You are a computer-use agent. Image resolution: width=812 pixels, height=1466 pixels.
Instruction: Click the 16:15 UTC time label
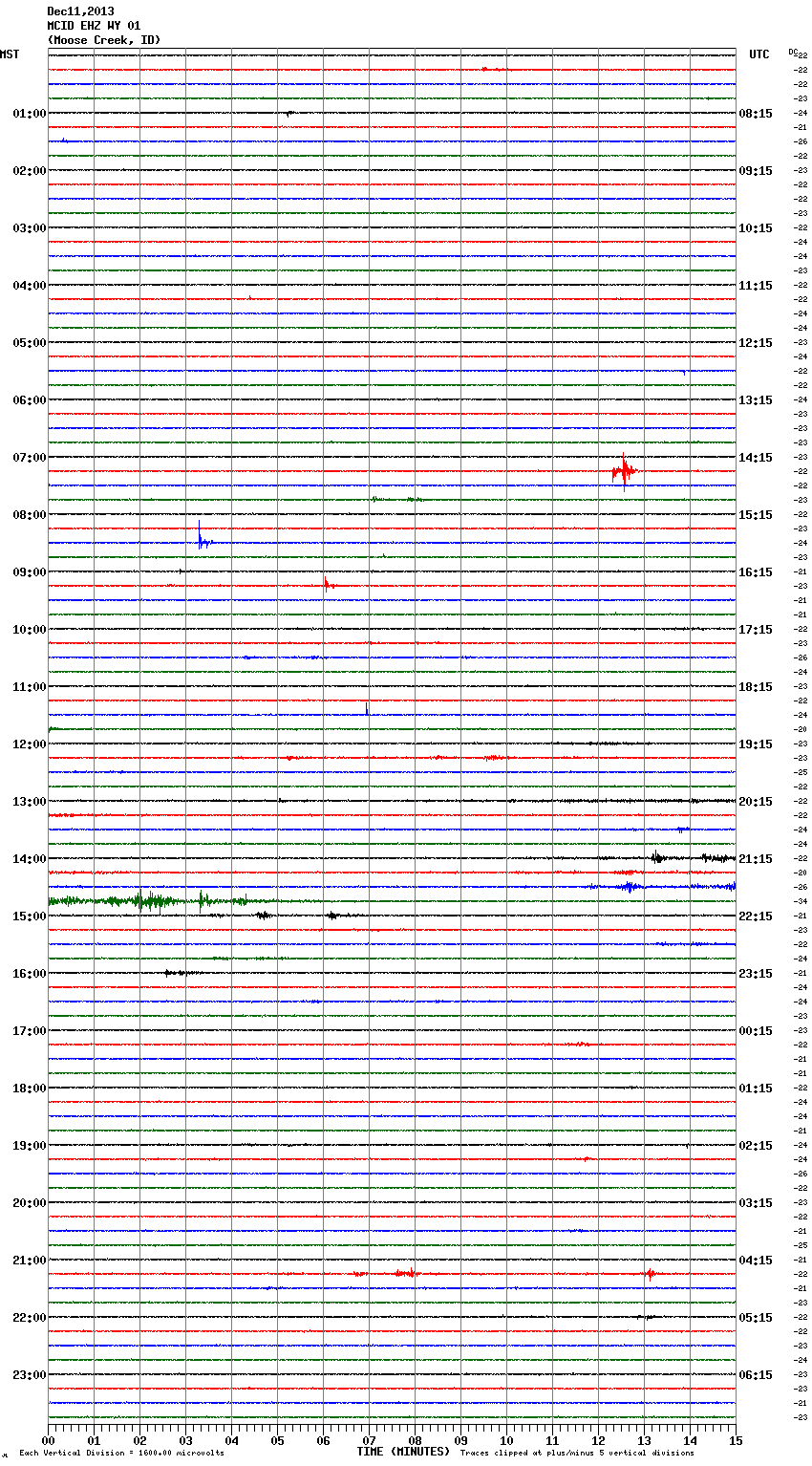pos(756,572)
